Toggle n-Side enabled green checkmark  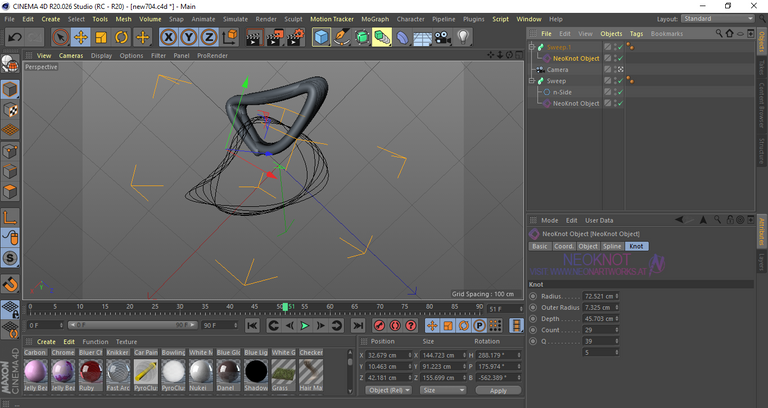(x=621, y=92)
